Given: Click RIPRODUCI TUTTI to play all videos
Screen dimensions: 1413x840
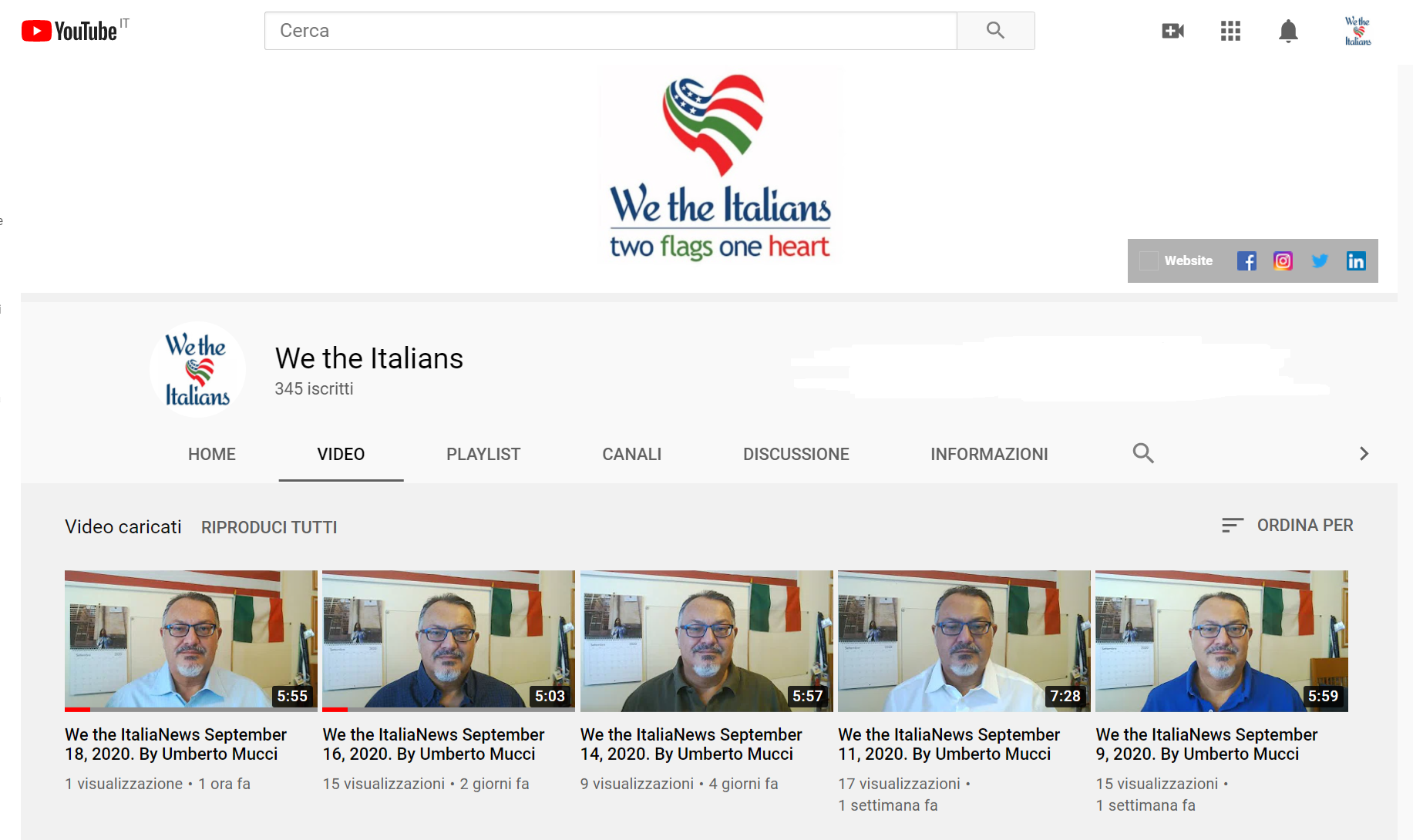Looking at the screenshot, I should (x=269, y=527).
